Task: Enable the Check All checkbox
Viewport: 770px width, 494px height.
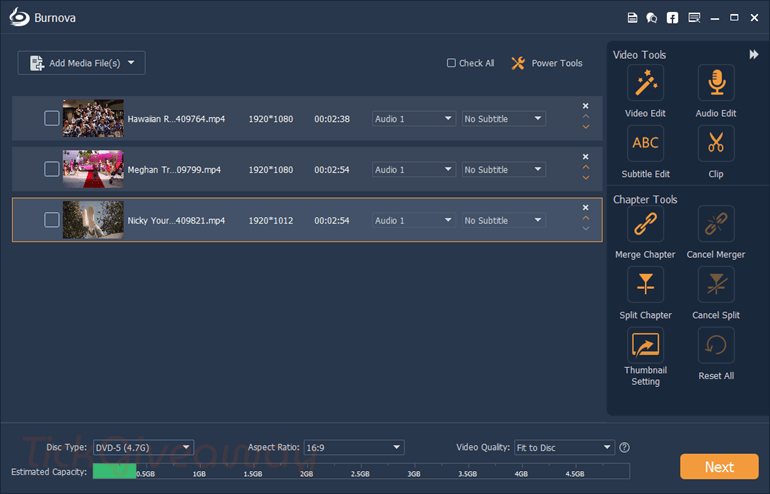Action: pos(451,63)
